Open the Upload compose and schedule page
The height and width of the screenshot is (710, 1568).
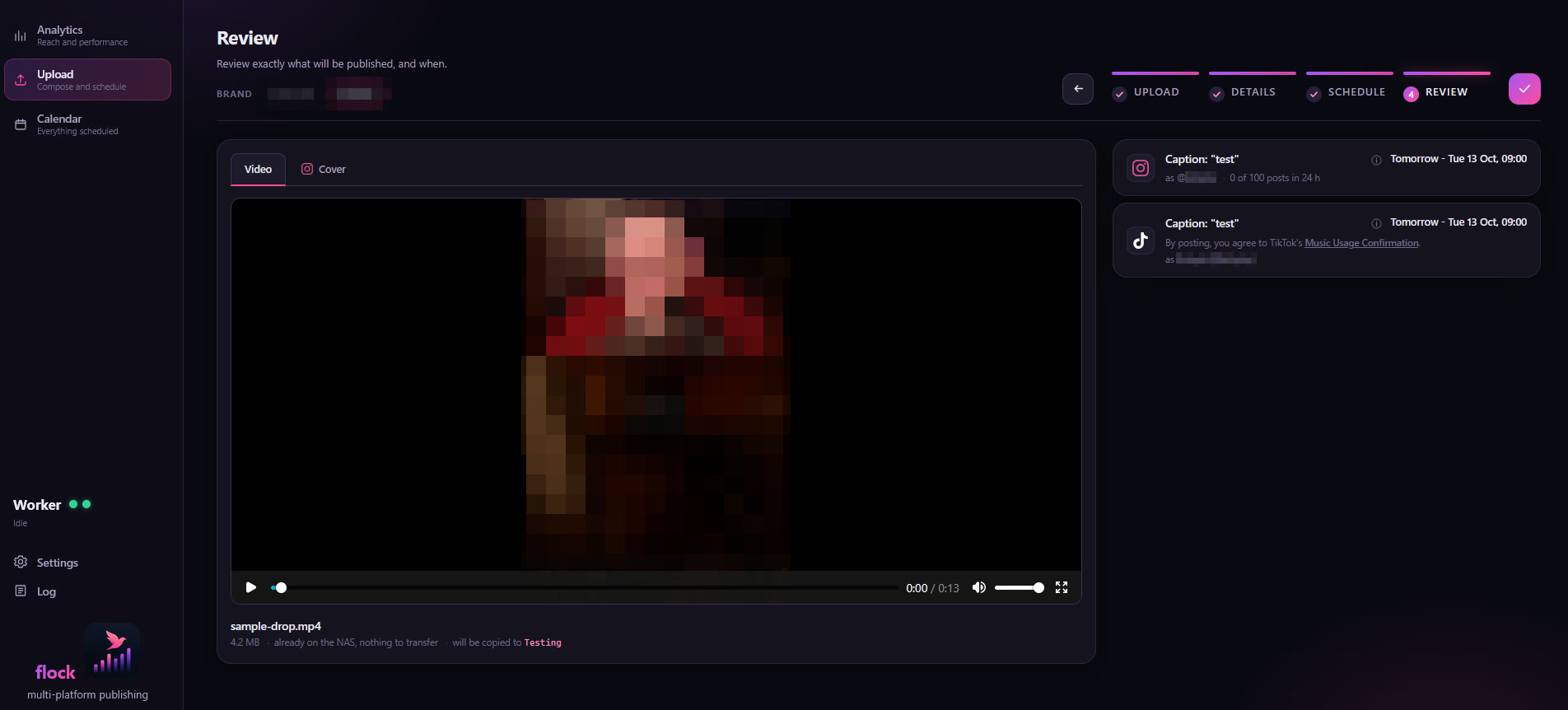(x=87, y=79)
